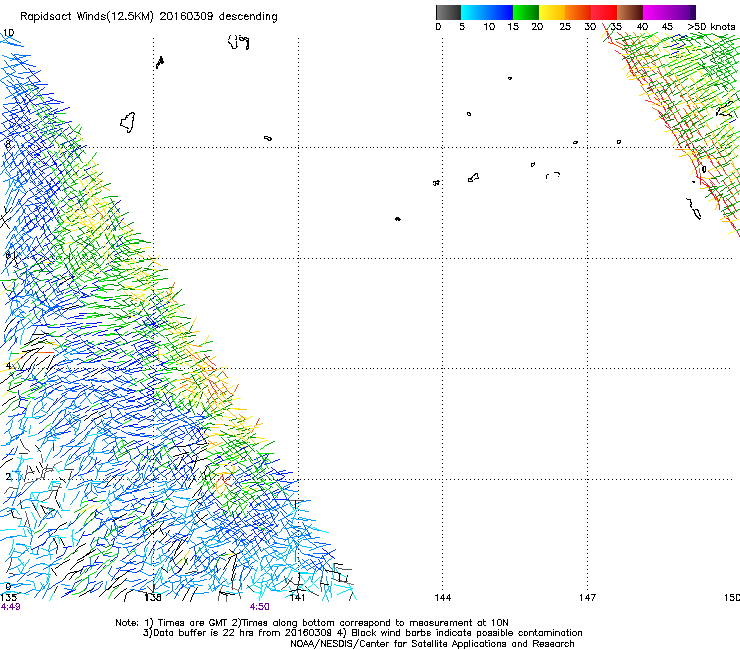Click the orange 25-30 knots legend color
Screen dimensions: 740x650
[x=578, y=12]
